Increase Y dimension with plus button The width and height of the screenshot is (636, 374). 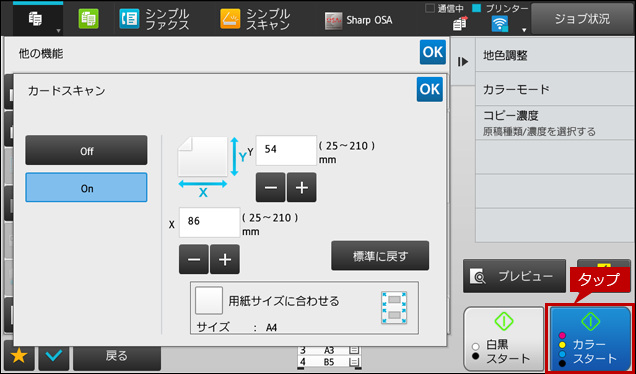301,187
